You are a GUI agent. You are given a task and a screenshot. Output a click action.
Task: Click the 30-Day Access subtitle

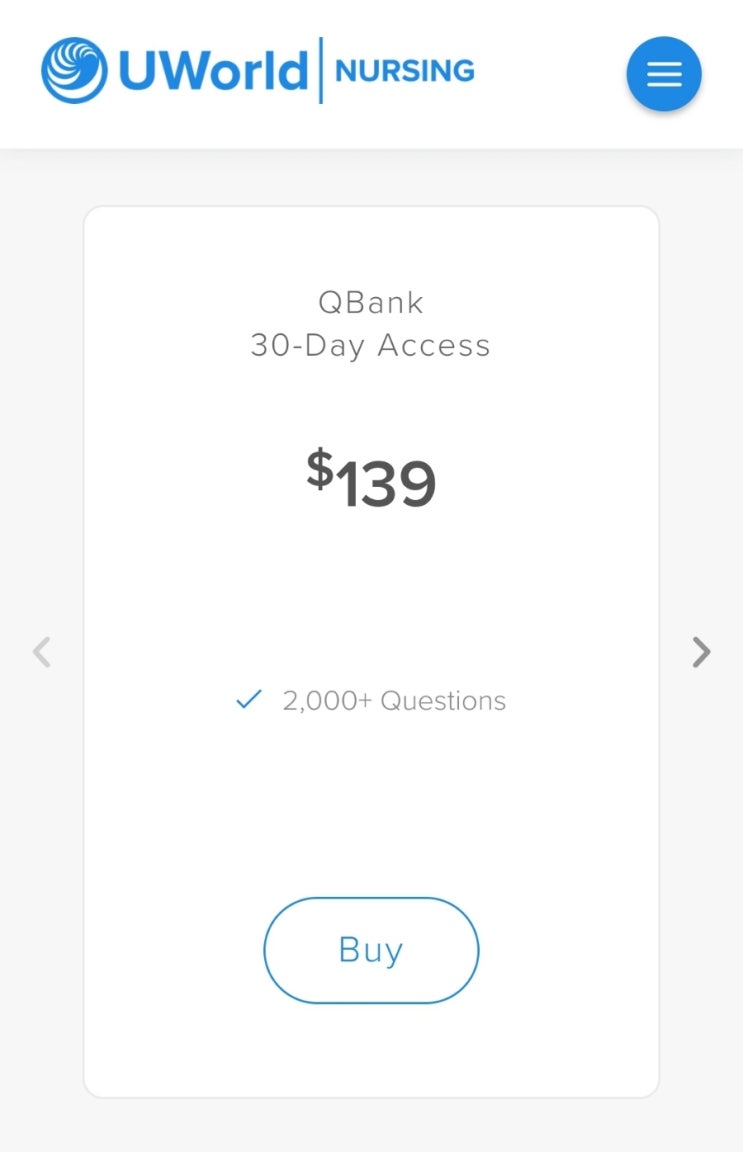(x=371, y=346)
